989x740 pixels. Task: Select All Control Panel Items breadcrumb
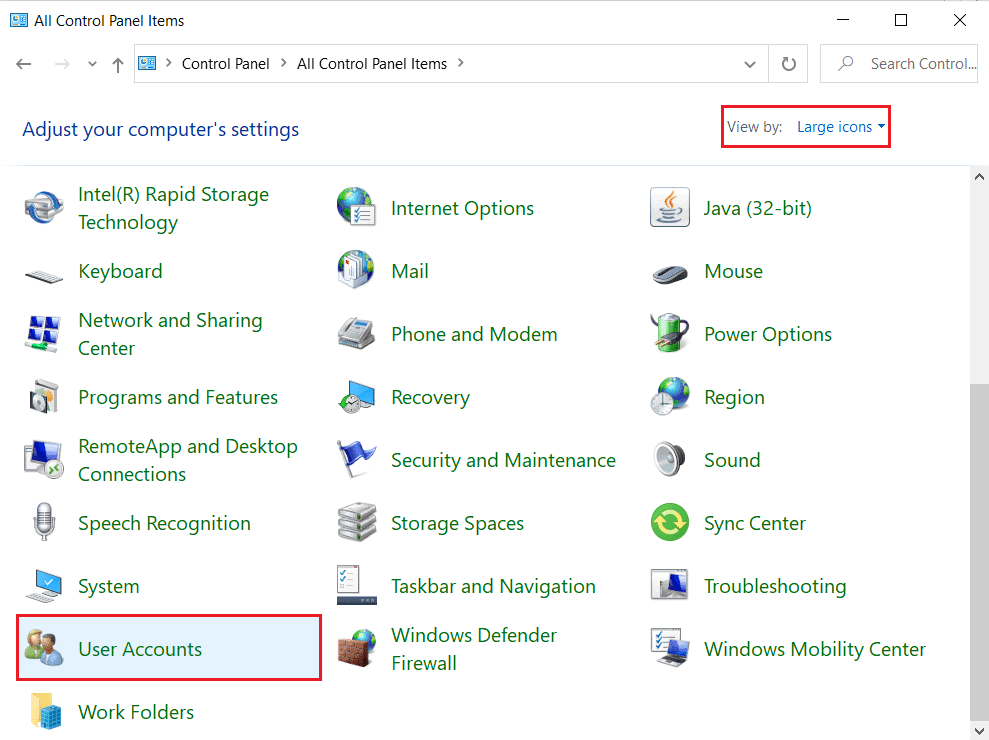point(372,63)
